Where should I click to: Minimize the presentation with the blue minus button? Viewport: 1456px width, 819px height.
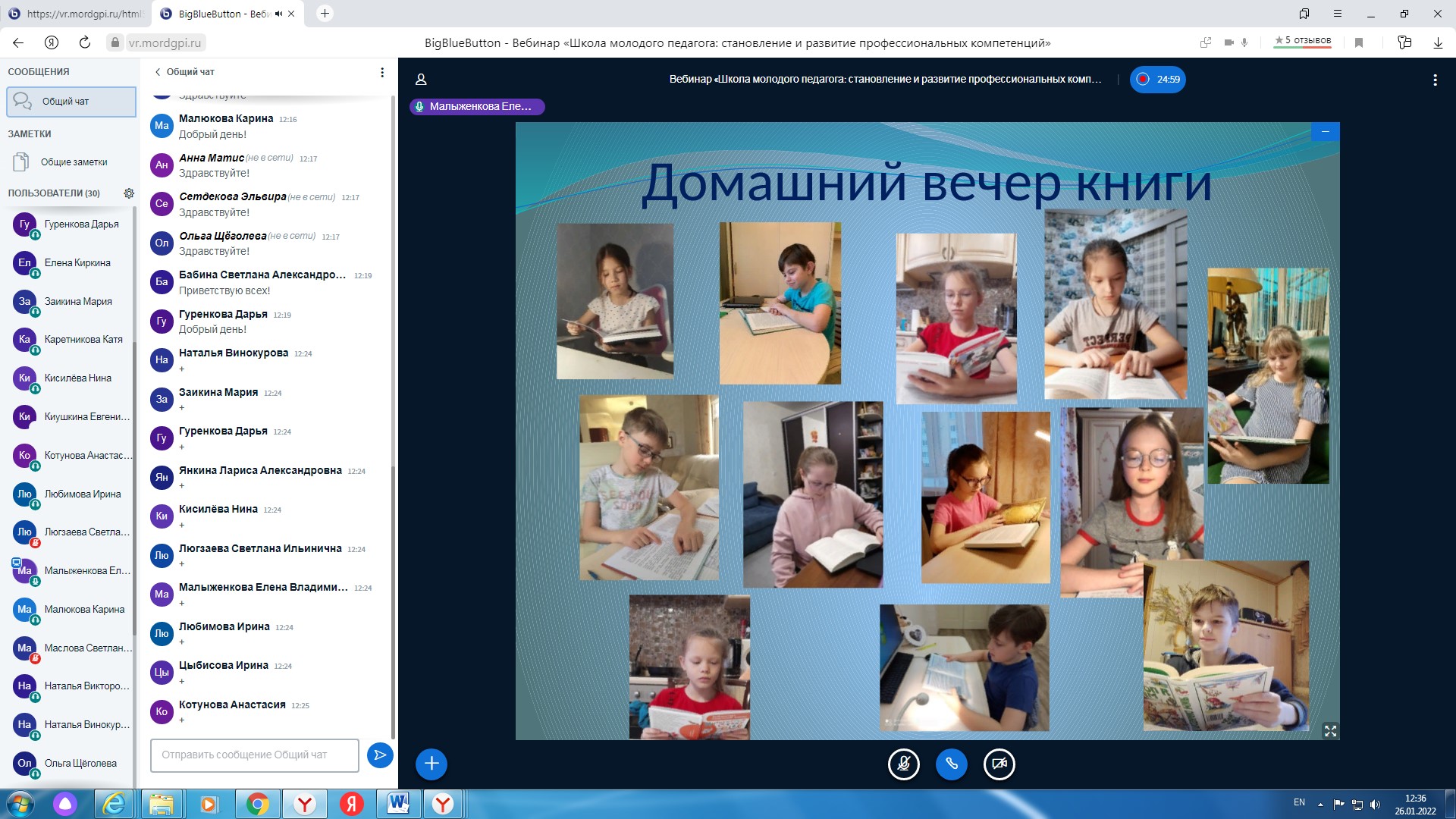click(1326, 132)
